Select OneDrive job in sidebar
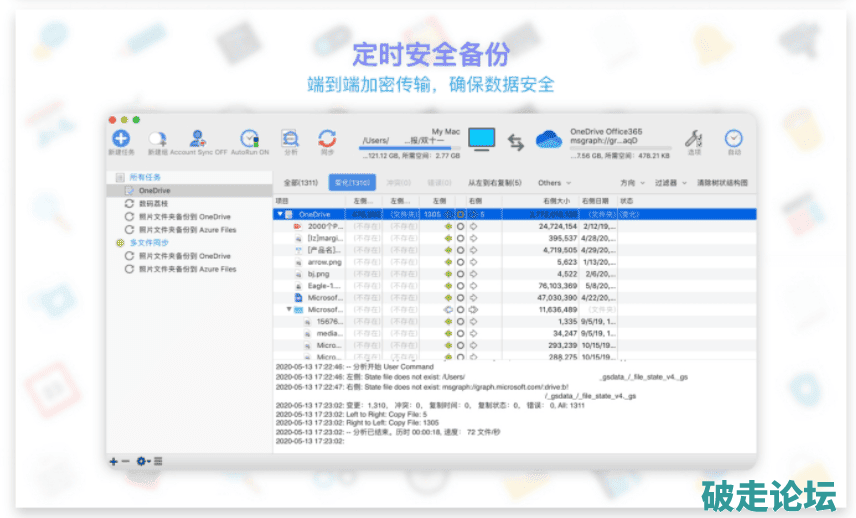Viewport: 856px width, 518px height. 189,190
